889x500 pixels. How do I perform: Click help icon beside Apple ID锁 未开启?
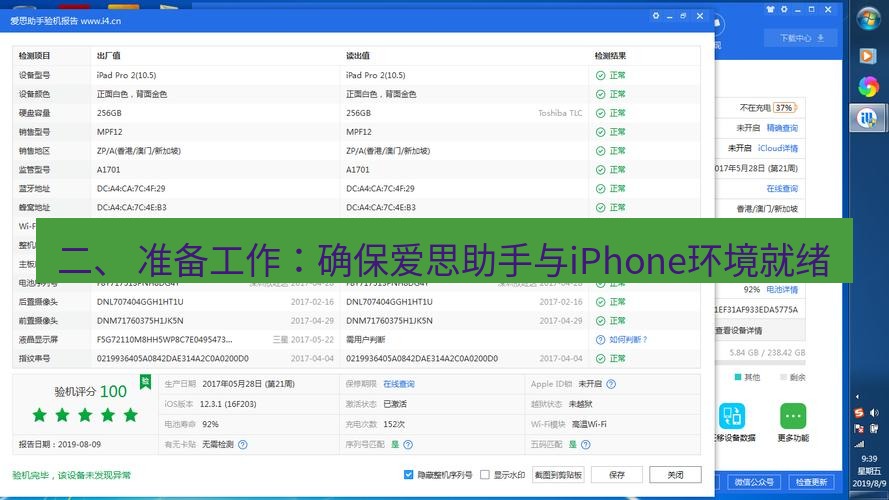point(611,384)
